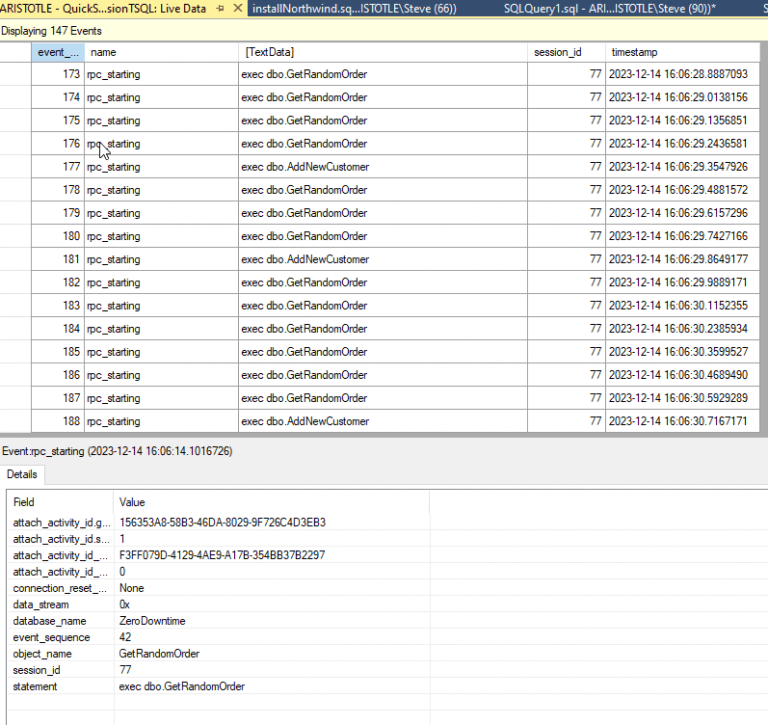Select the database_name field row

pos(218,621)
